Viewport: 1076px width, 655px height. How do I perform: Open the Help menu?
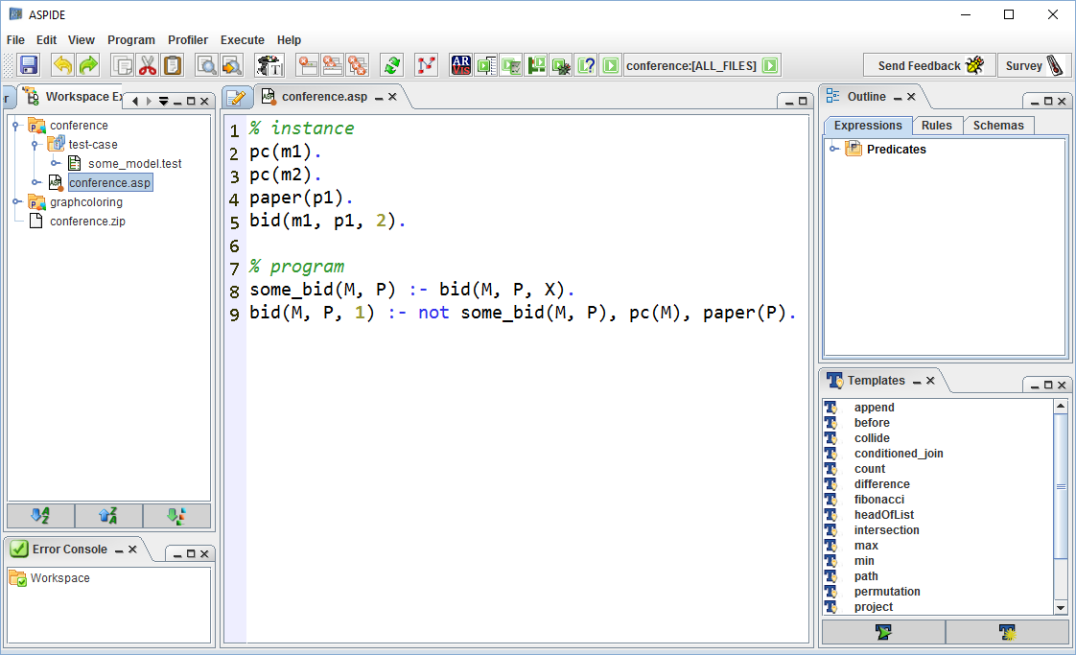click(289, 40)
